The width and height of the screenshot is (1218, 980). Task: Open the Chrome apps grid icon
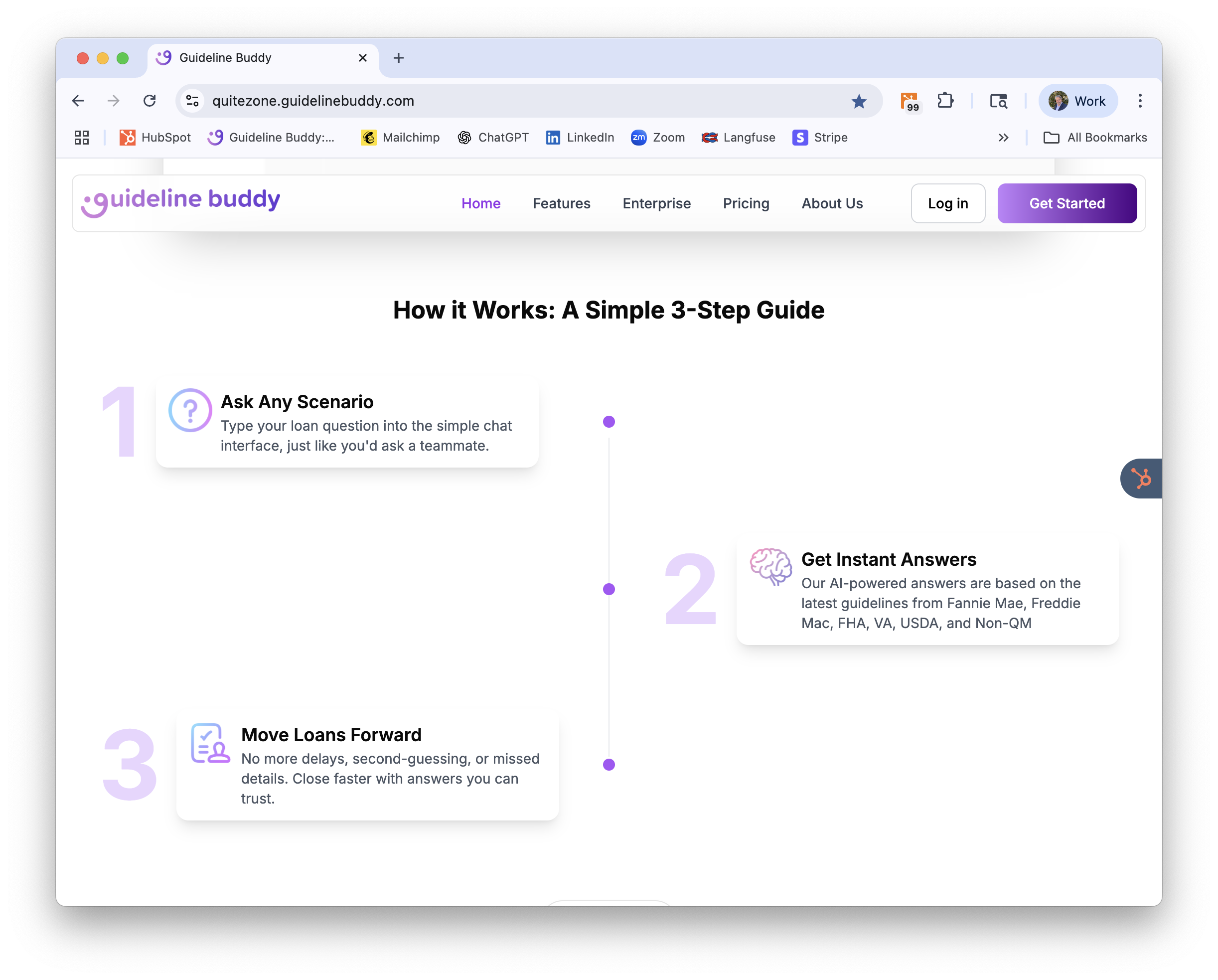[x=82, y=138]
